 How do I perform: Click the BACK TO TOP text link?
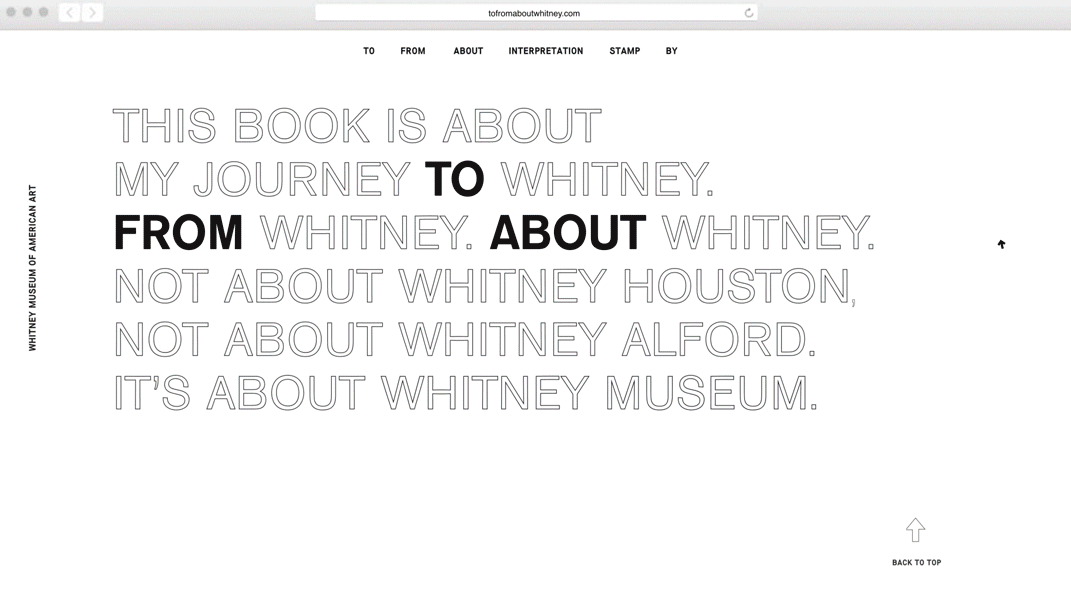click(917, 562)
